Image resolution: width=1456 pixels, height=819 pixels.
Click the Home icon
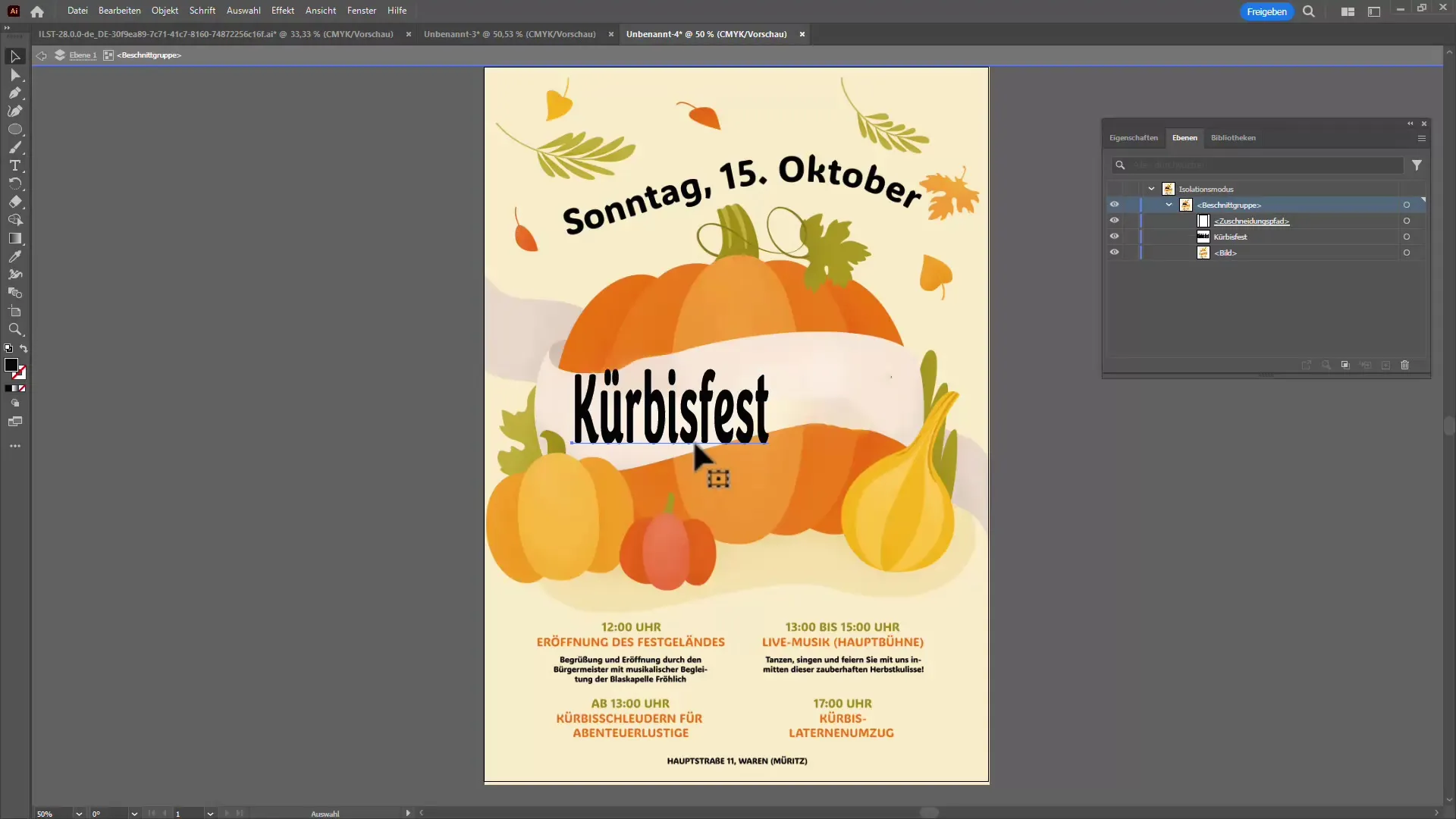pos(37,11)
